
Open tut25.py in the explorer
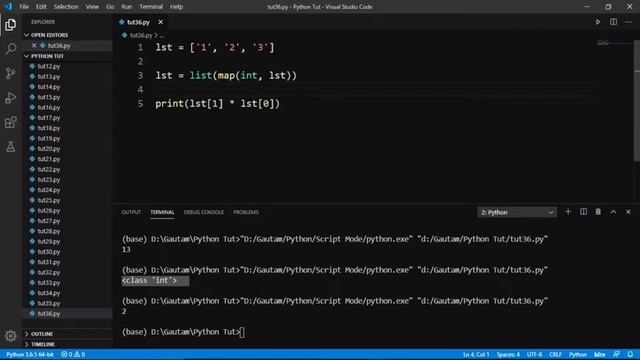point(49,200)
